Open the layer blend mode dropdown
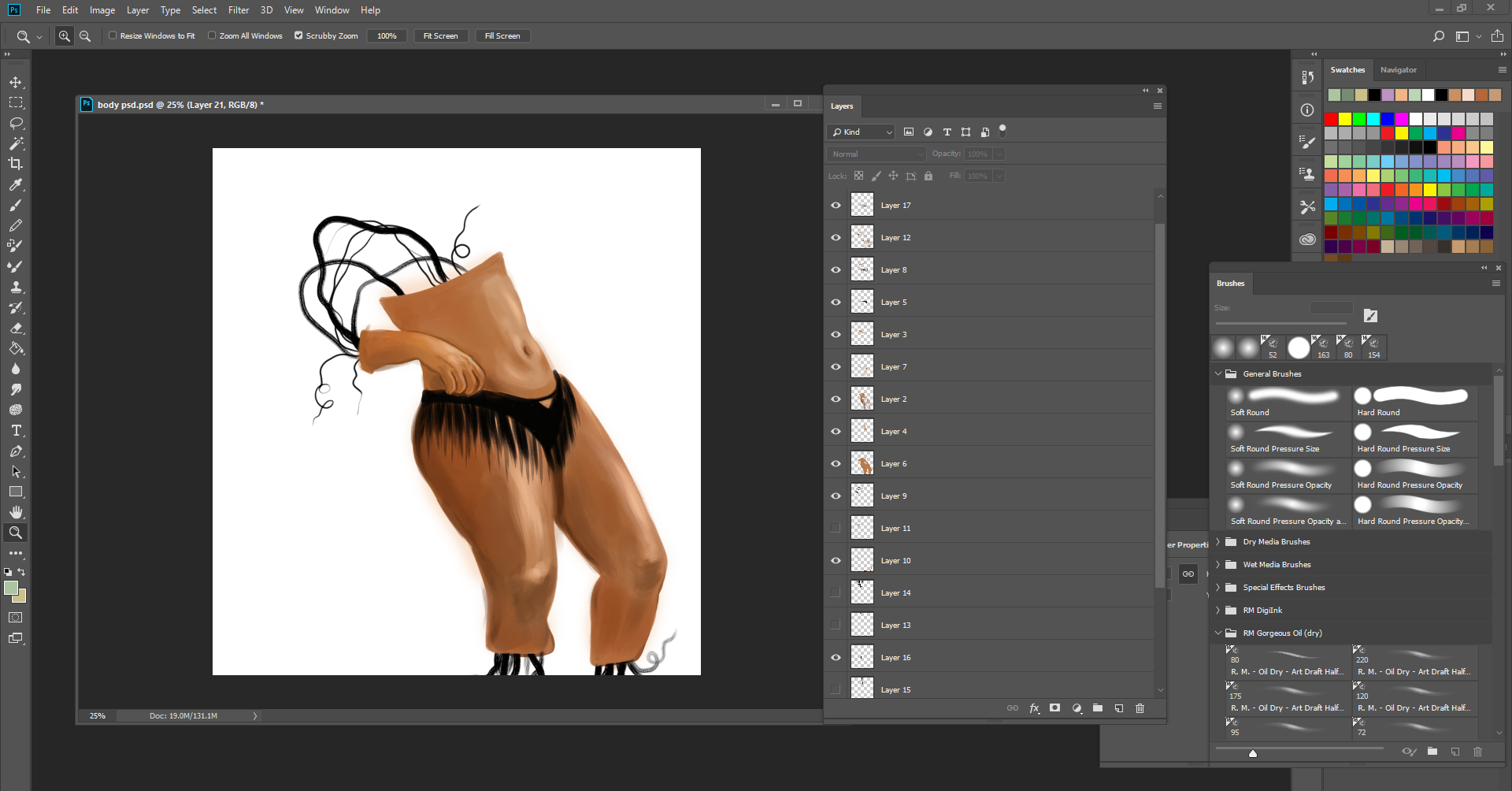 pyautogui.click(x=876, y=154)
